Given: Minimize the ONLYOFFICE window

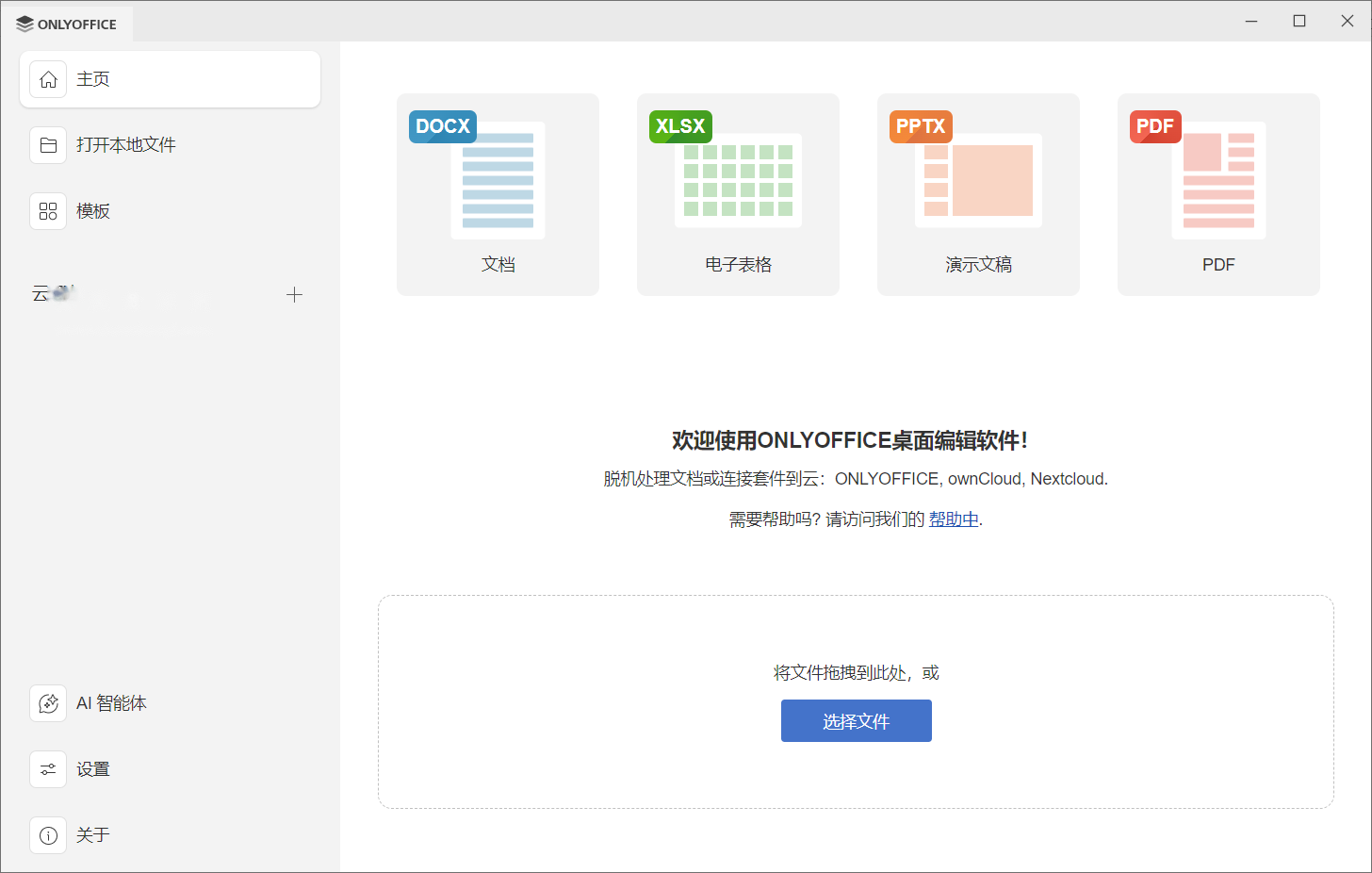Looking at the screenshot, I should click(x=1251, y=21).
